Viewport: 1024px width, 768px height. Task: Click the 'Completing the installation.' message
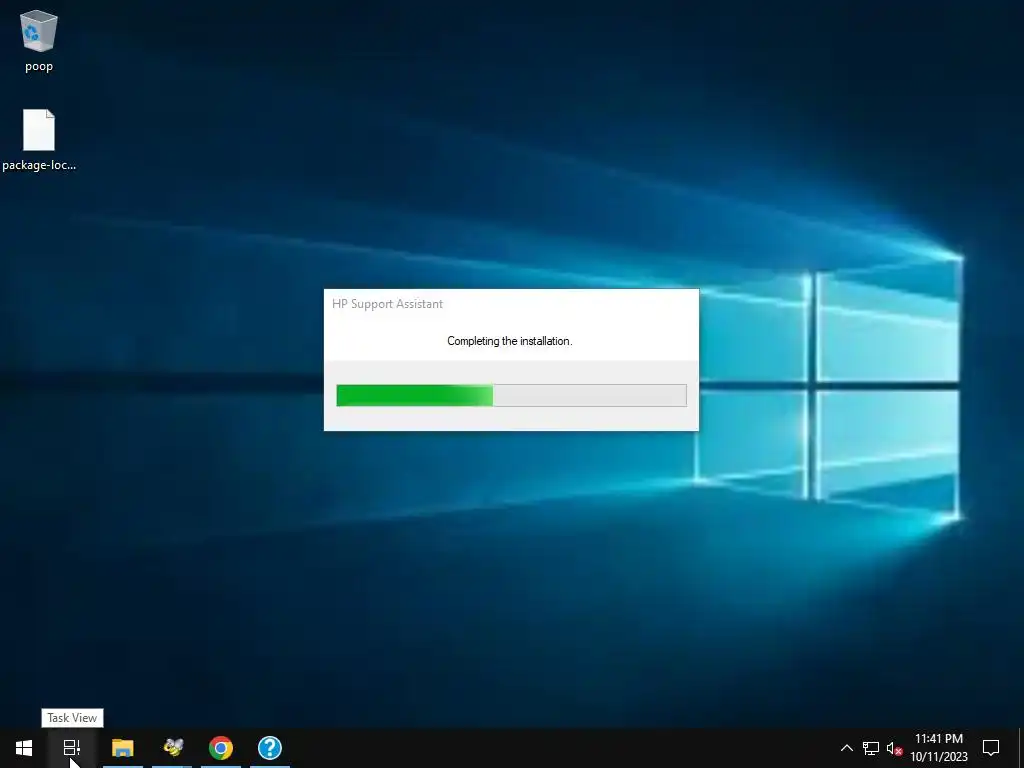click(509, 341)
